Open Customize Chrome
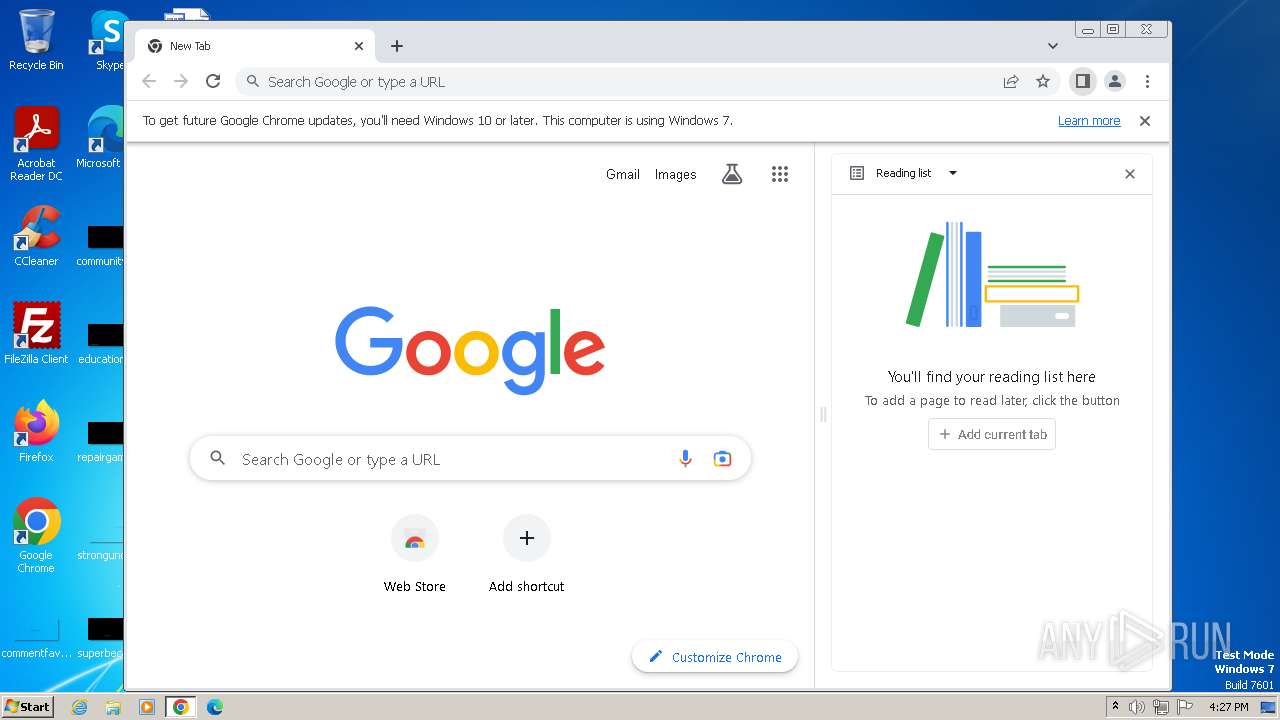The image size is (1280, 720). [715, 657]
